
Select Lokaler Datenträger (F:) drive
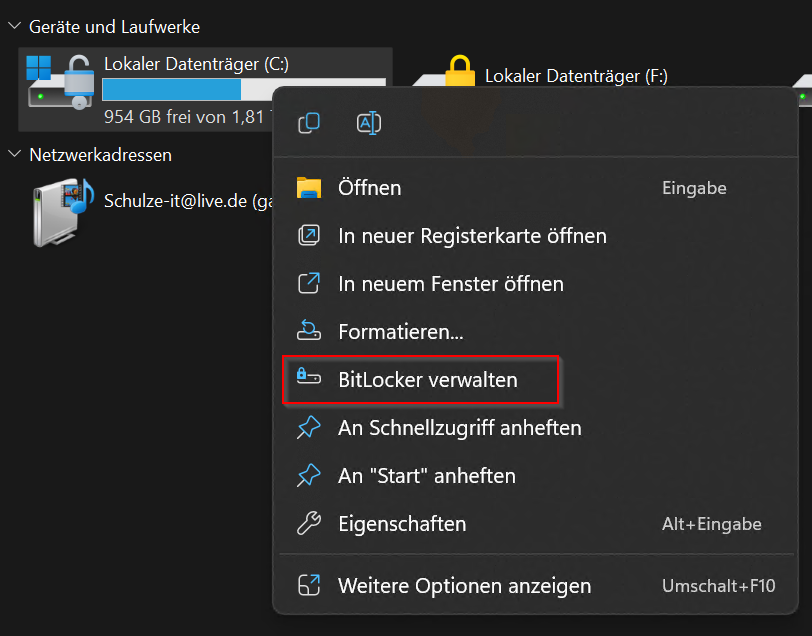[576, 76]
